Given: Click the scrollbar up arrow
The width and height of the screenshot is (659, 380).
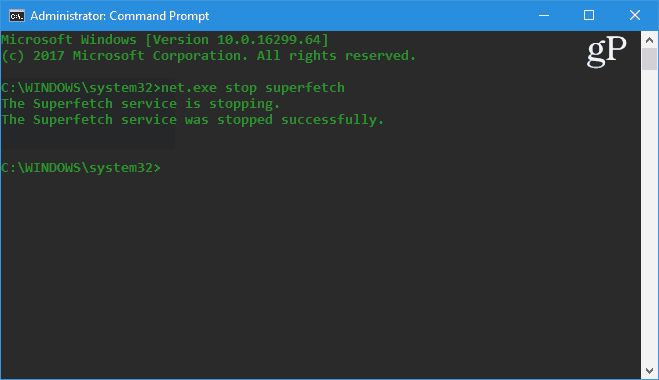Looking at the screenshot, I should tap(649, 40).
